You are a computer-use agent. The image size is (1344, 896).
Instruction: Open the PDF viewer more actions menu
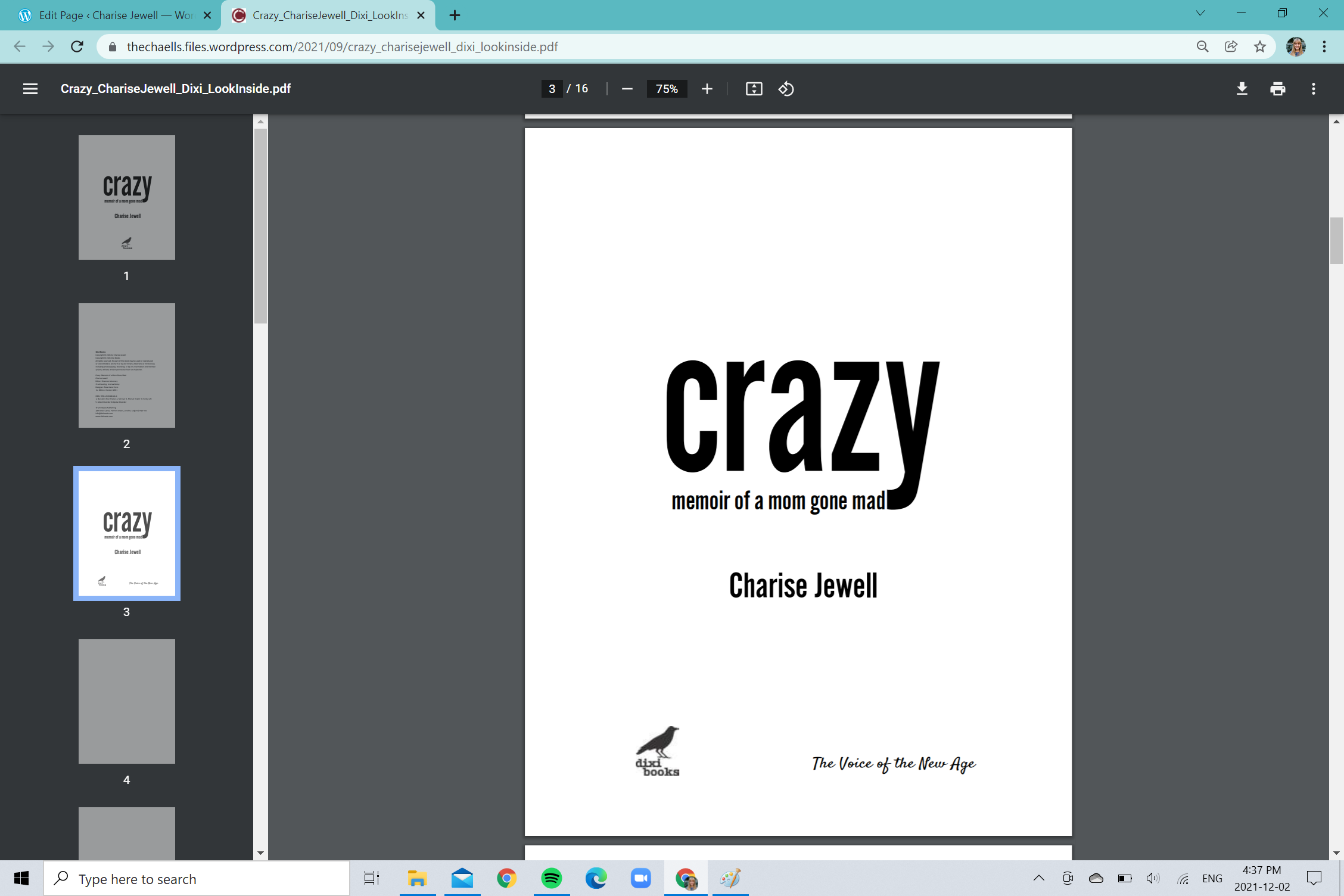[1313, 89]
